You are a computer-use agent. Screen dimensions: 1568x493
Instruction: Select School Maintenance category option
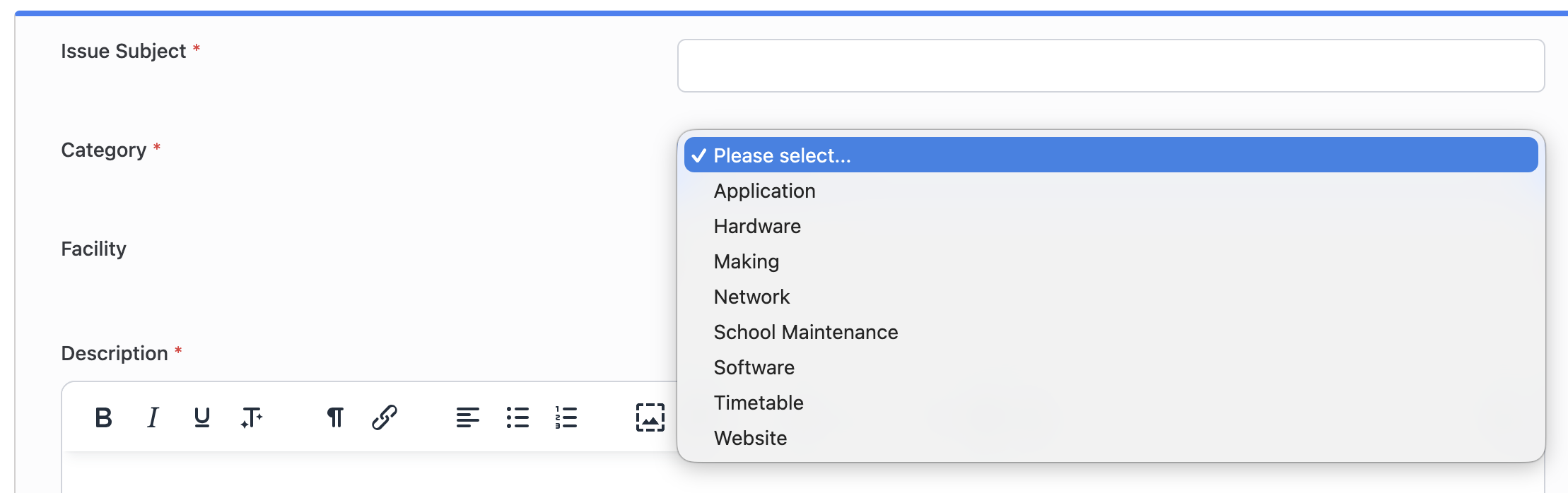point(805,332)
